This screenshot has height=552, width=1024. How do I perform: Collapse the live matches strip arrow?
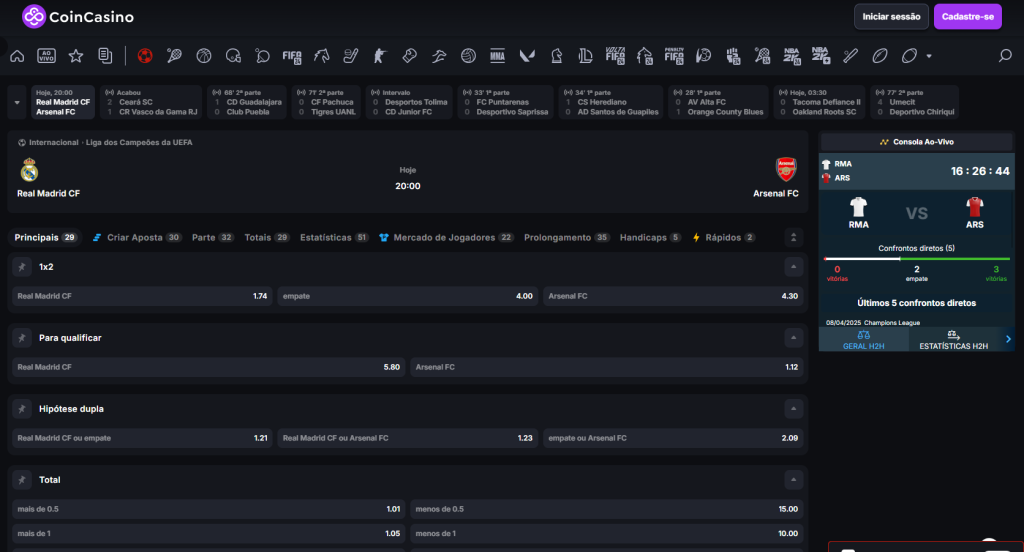[x=17, y=103]
